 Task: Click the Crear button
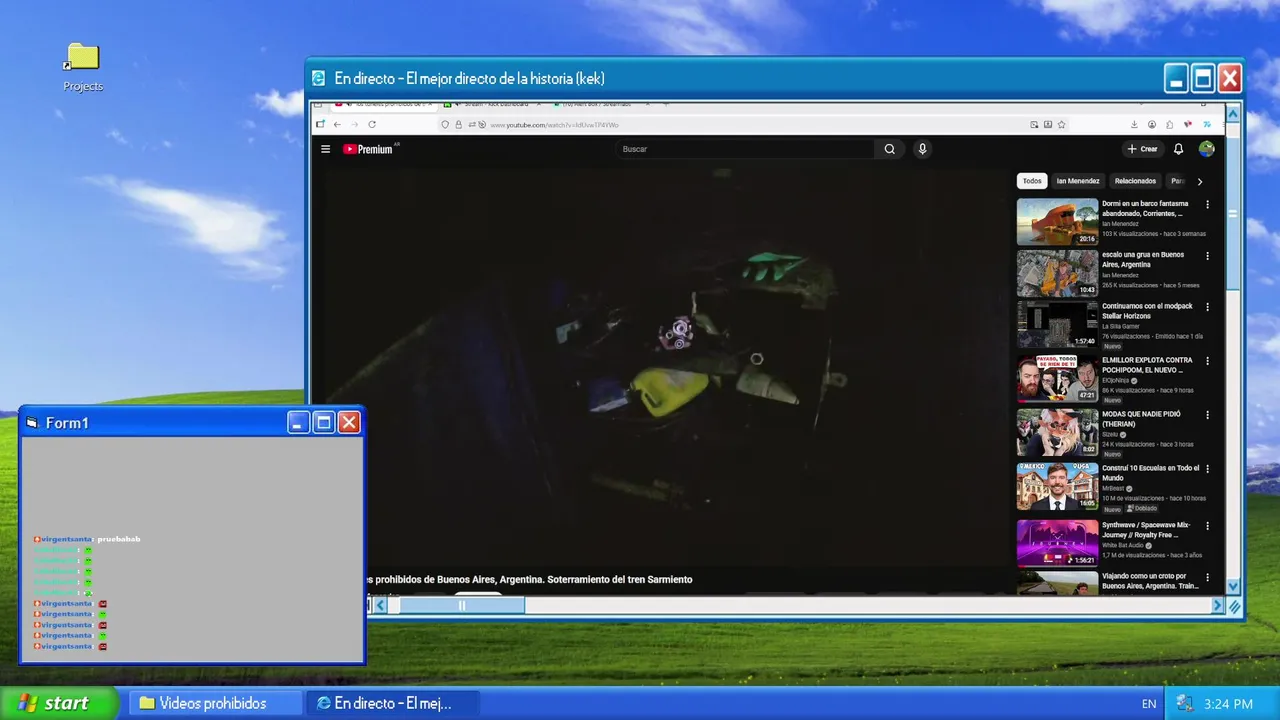point(1142,149)
